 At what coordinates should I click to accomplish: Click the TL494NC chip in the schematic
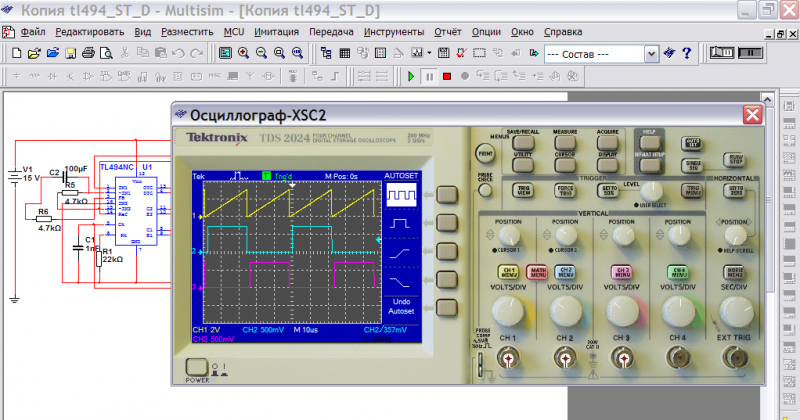point(135,210)
